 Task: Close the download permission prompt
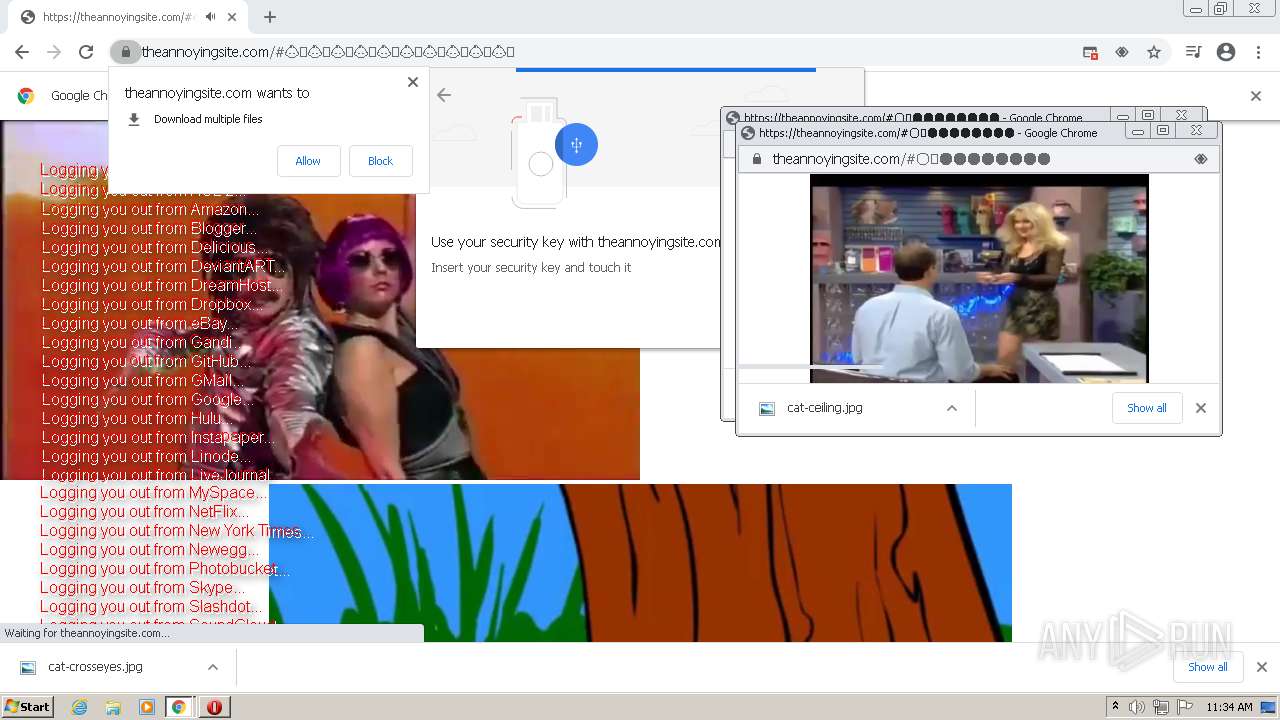[x=412, y=82]
